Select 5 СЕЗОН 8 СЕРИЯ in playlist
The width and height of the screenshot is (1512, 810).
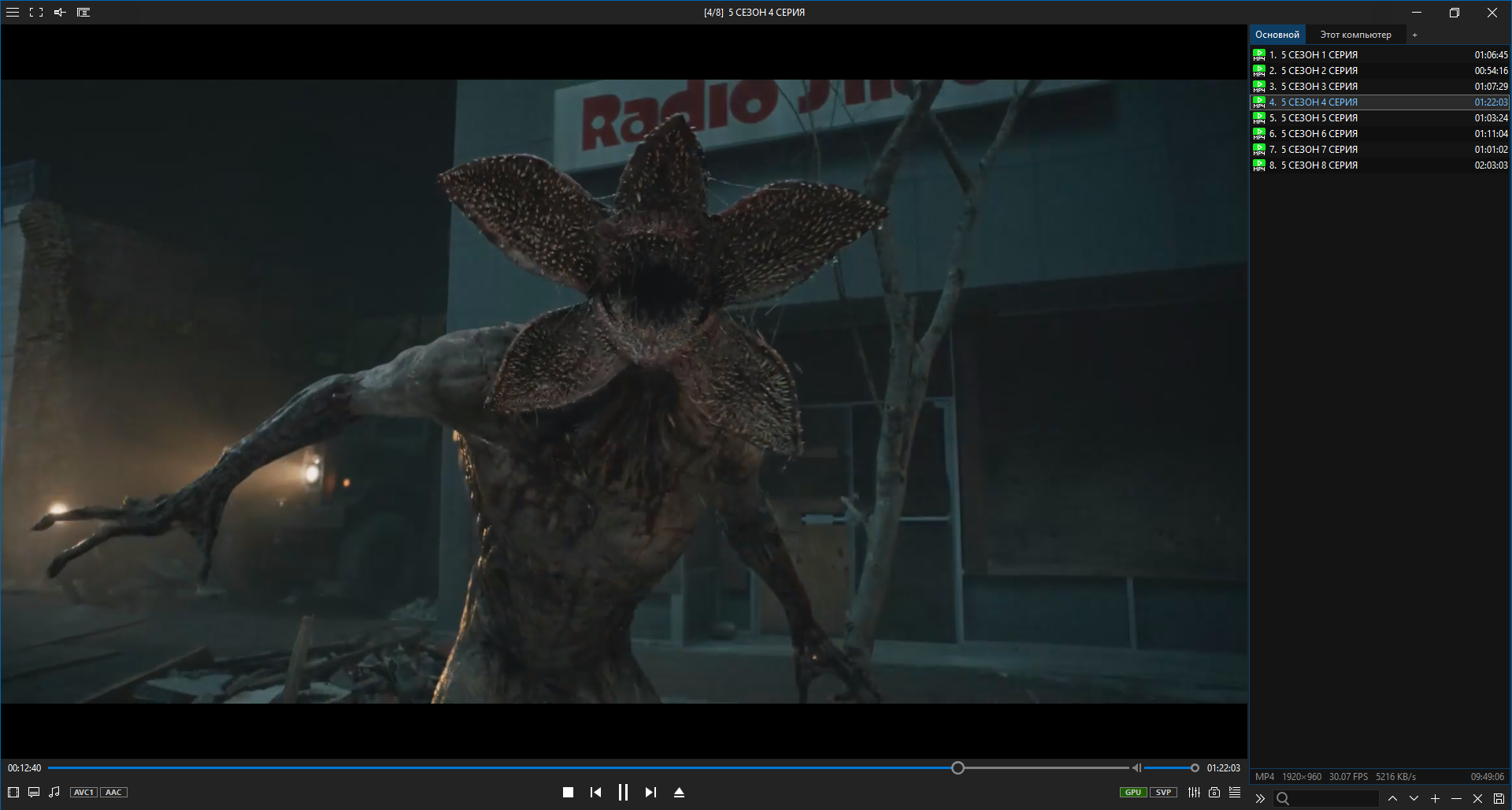point(1380,165)
